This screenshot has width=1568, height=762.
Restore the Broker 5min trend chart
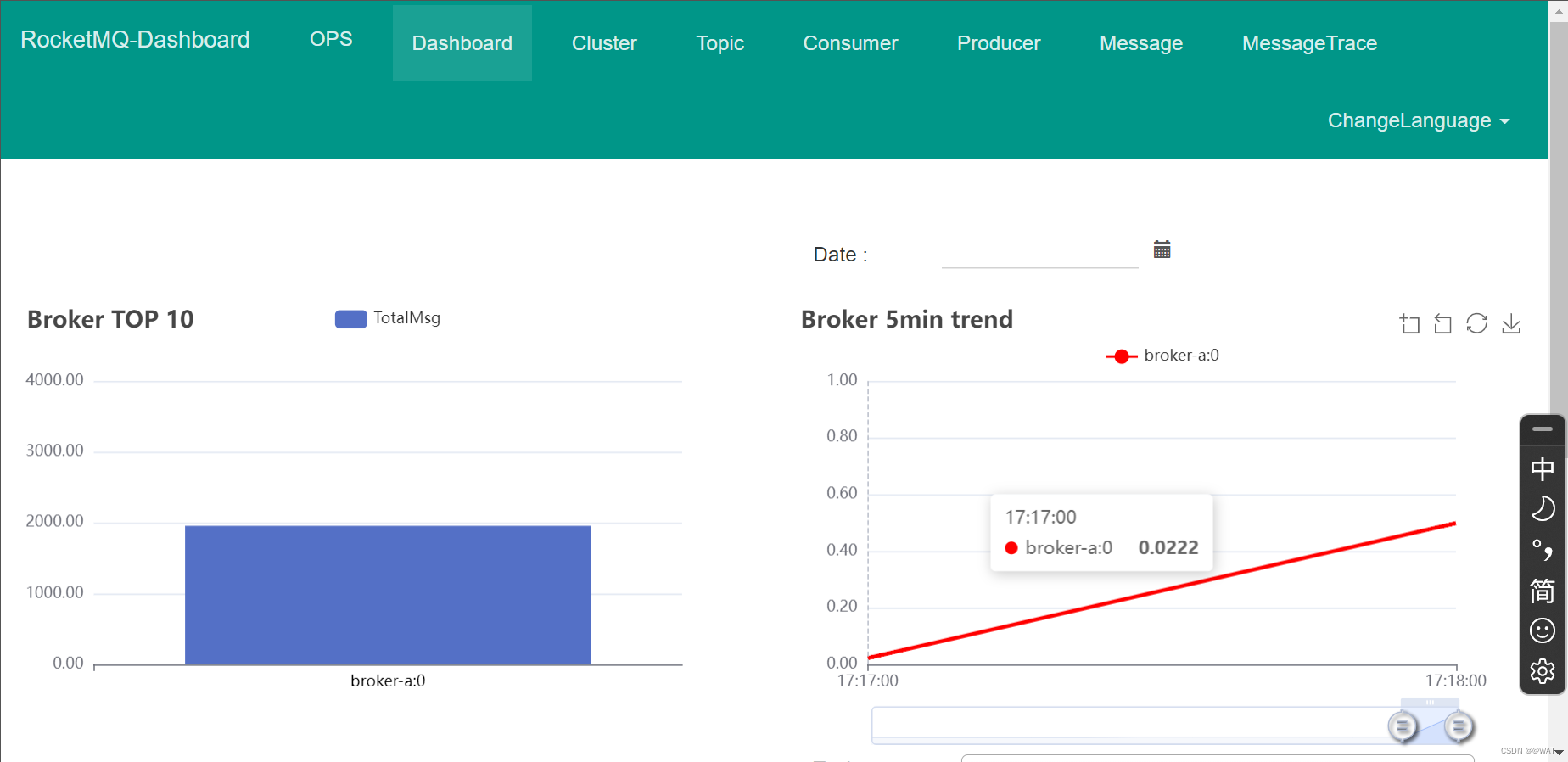[x=1476, y=323]
